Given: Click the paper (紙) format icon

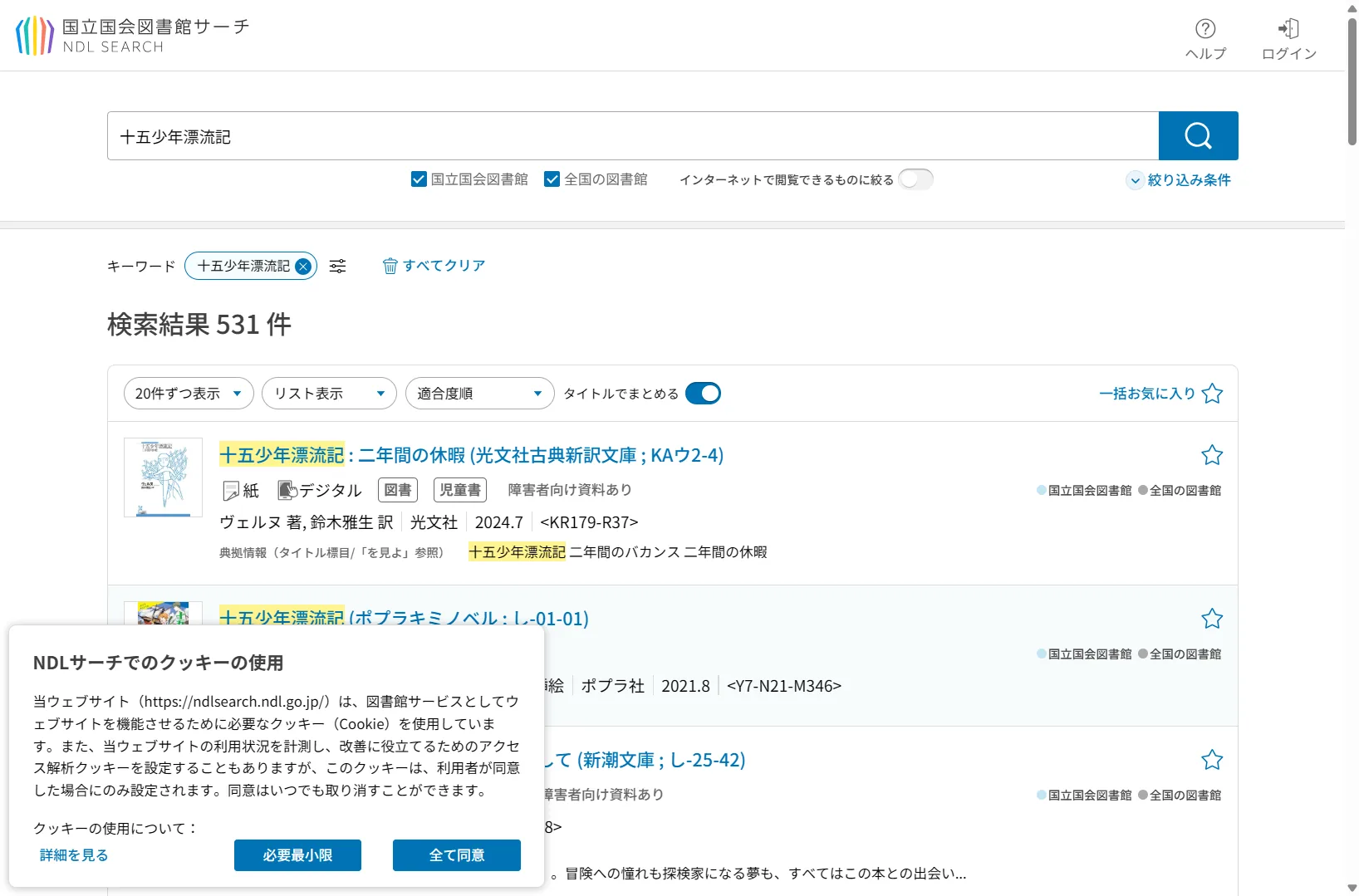Looking at the screenshot, I should [231, 491].
